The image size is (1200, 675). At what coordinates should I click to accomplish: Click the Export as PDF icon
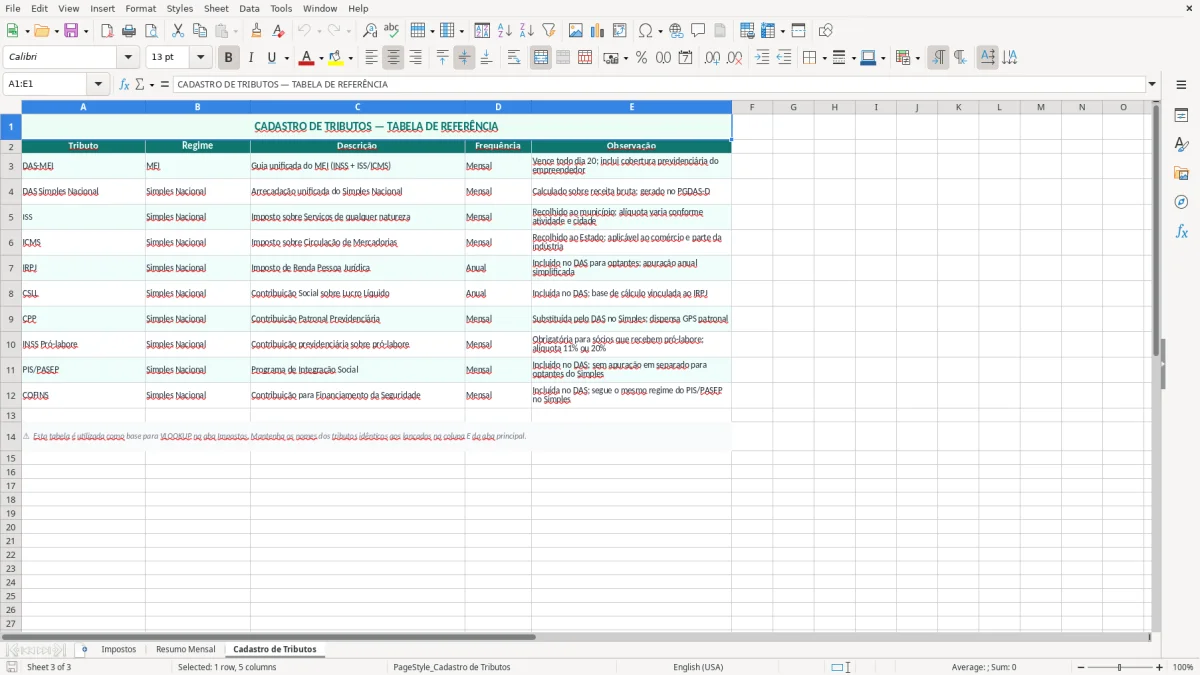coord(107,31)
